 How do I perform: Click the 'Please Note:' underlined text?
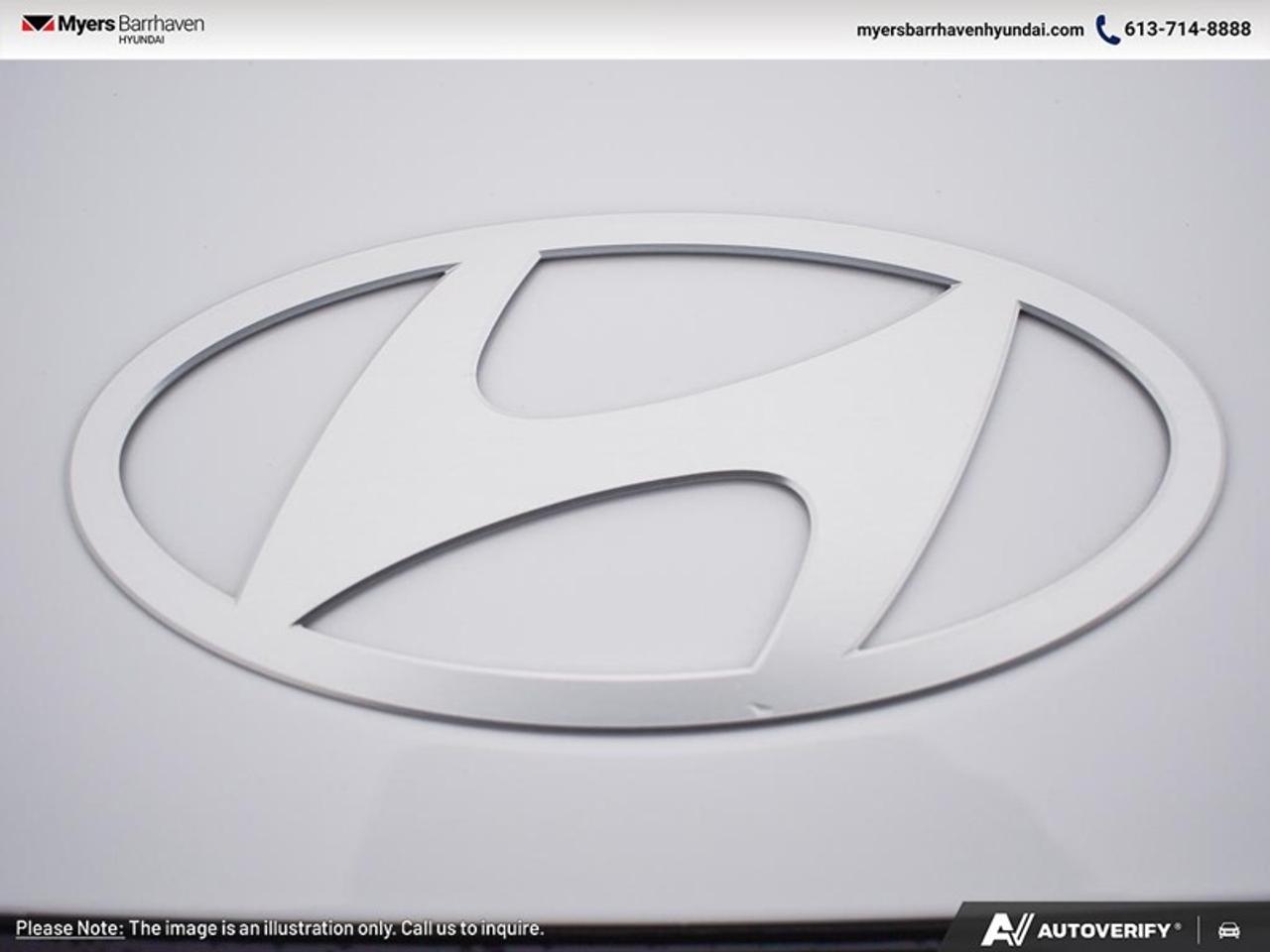(x=69, y=929)
